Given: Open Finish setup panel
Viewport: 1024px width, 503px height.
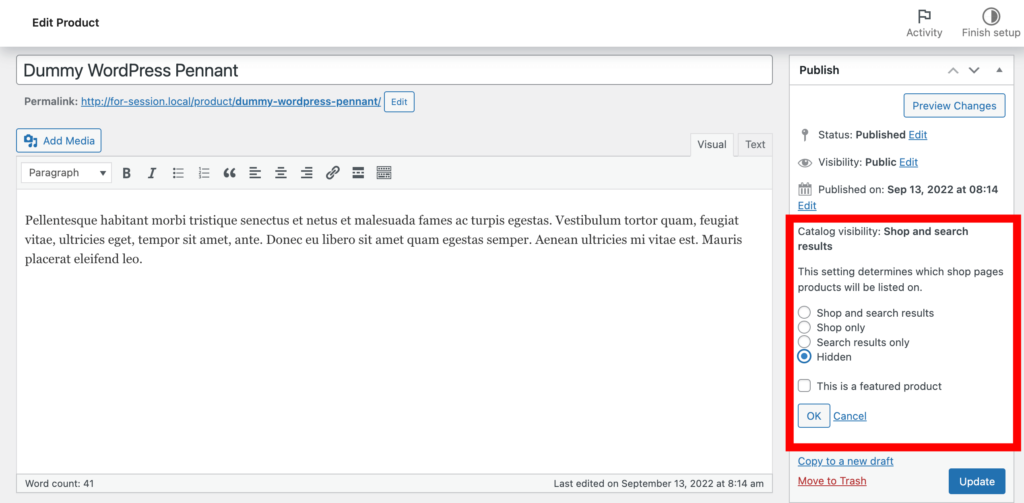Looking at the screenshot, I should tap(991, 24).
